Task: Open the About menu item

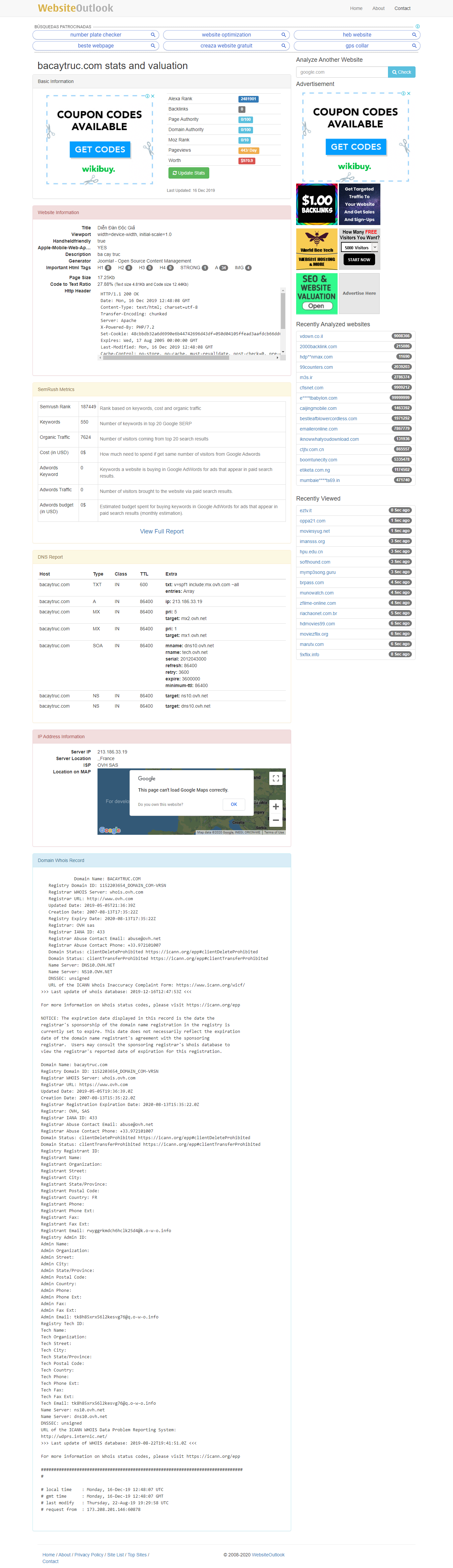Action: (378, 9)
